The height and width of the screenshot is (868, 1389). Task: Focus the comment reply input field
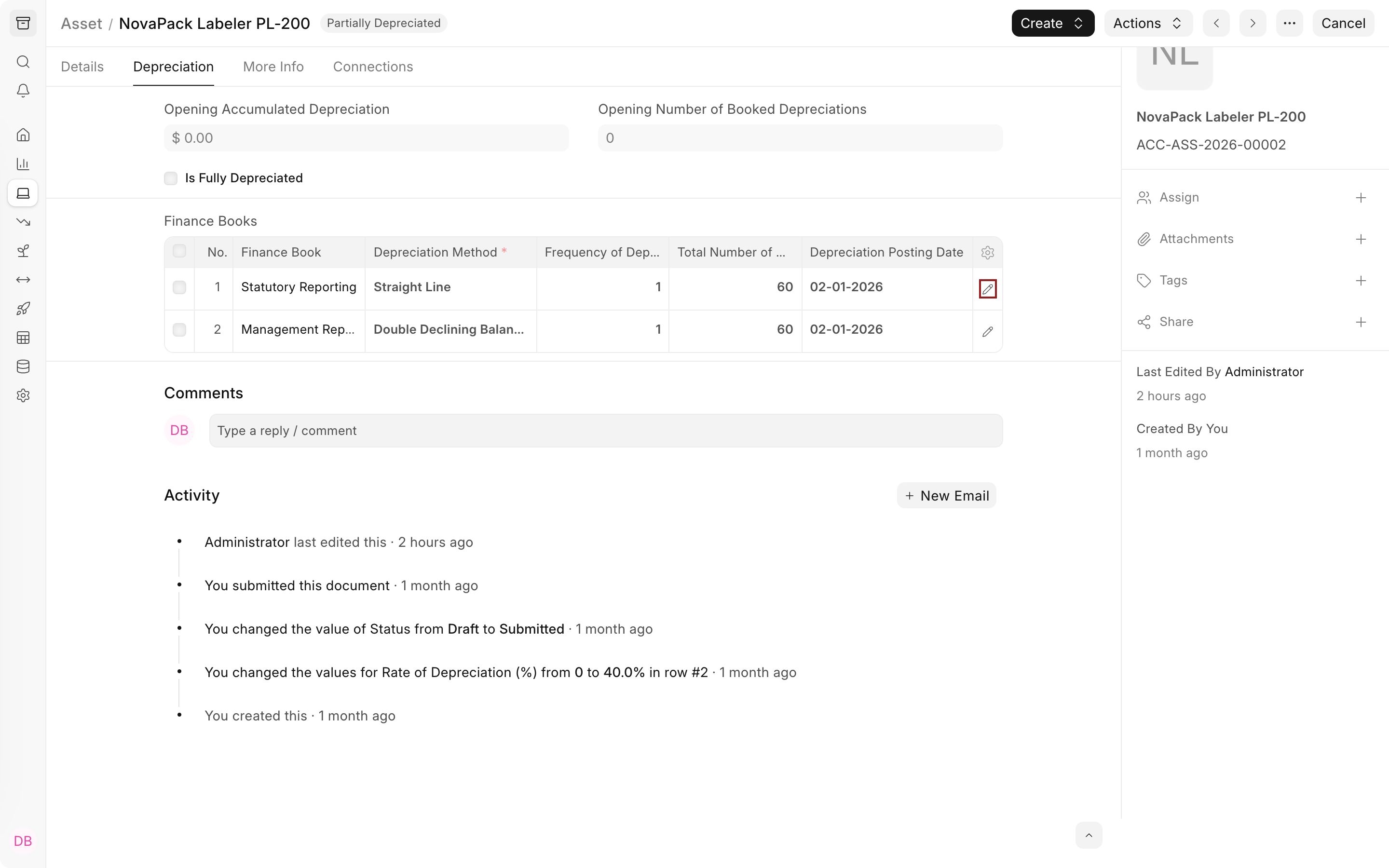coord(606,431)
